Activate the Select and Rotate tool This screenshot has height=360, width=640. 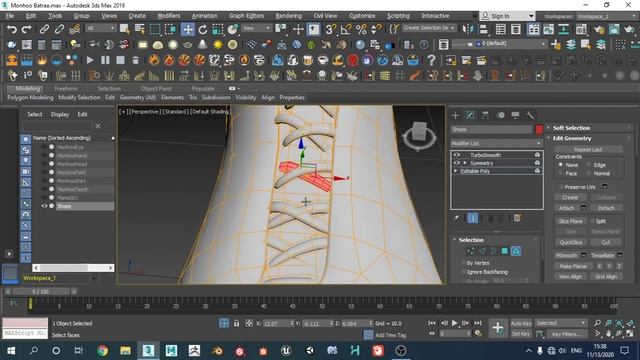click(x=202, y=29)
